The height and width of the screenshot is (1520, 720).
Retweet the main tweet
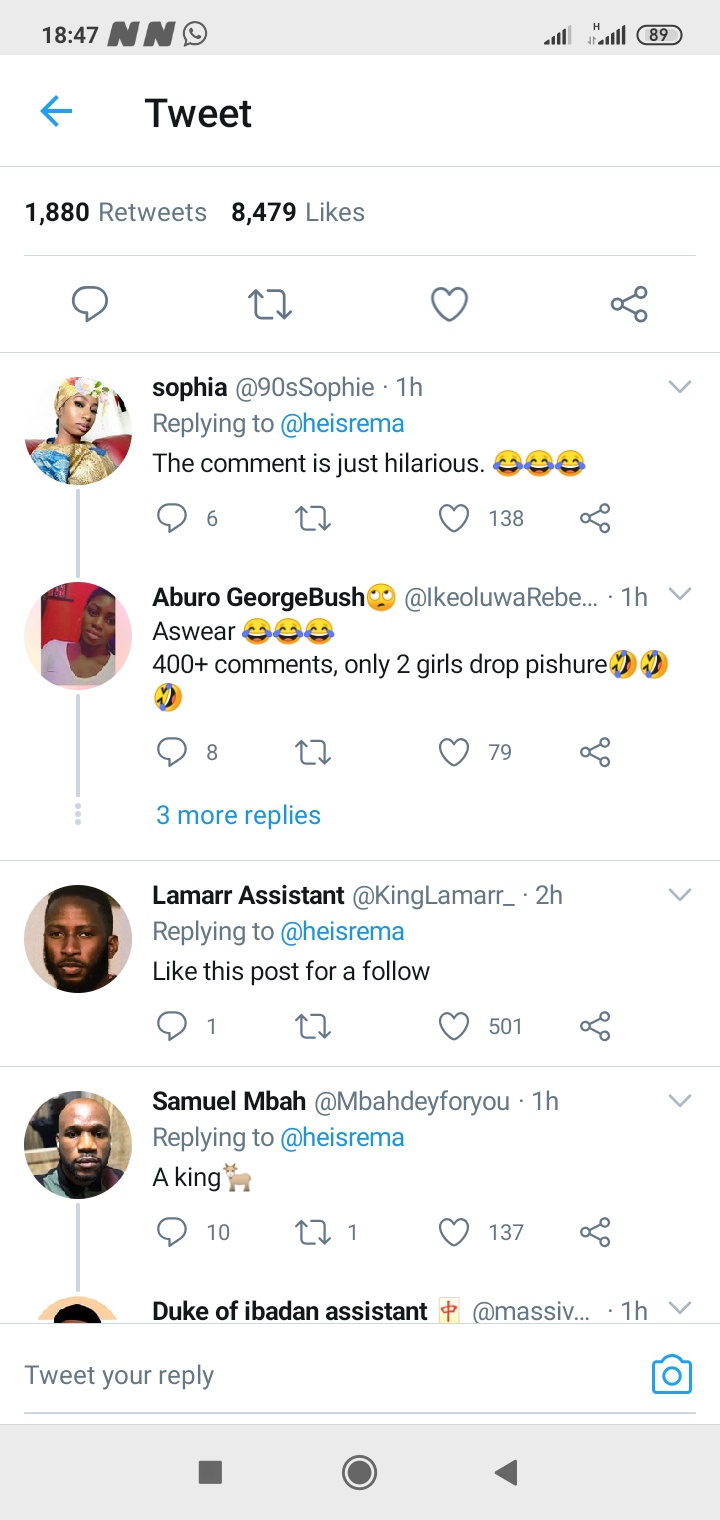[x=269, y=304]
